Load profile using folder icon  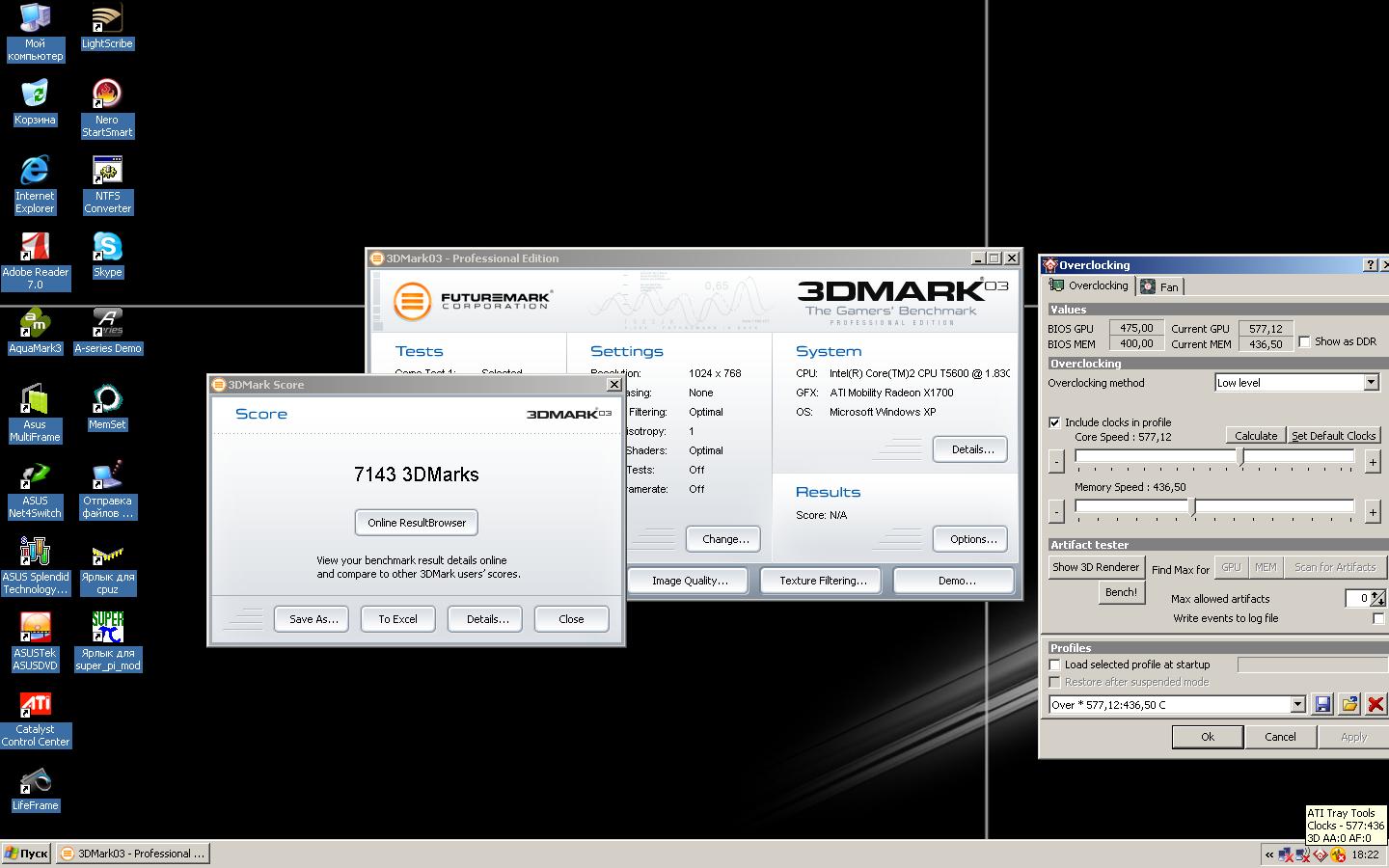[1349, 705]
